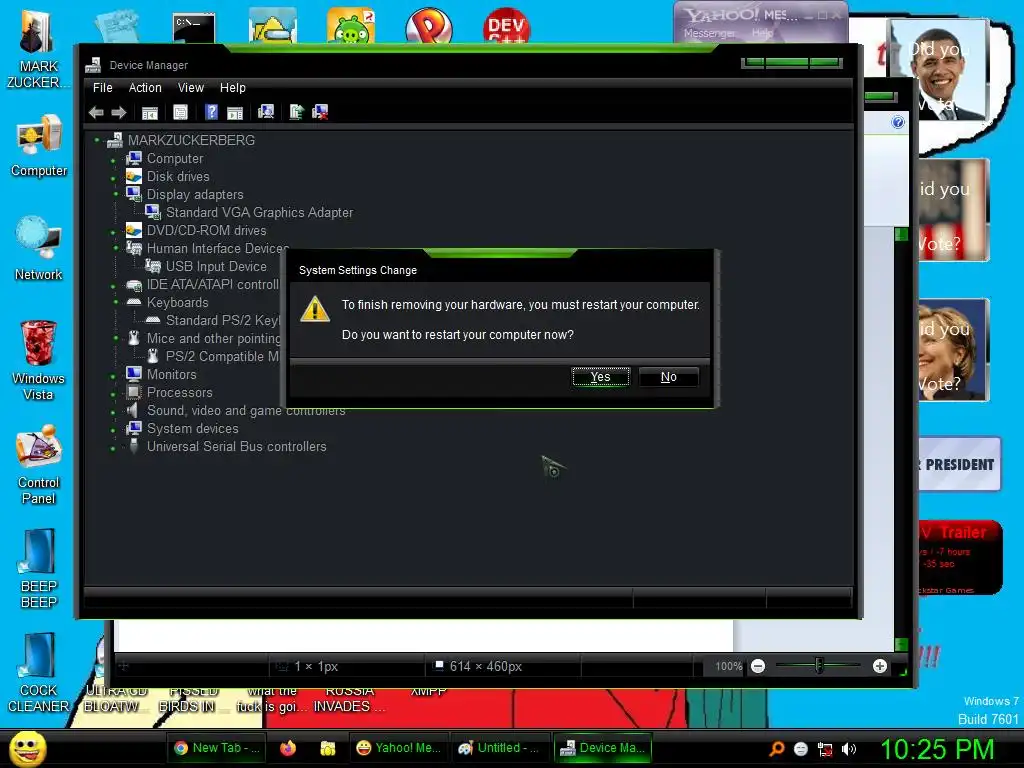Select Mice and other pointing devices
This screenshot has height=768, width=1024.
coord(213,338)
